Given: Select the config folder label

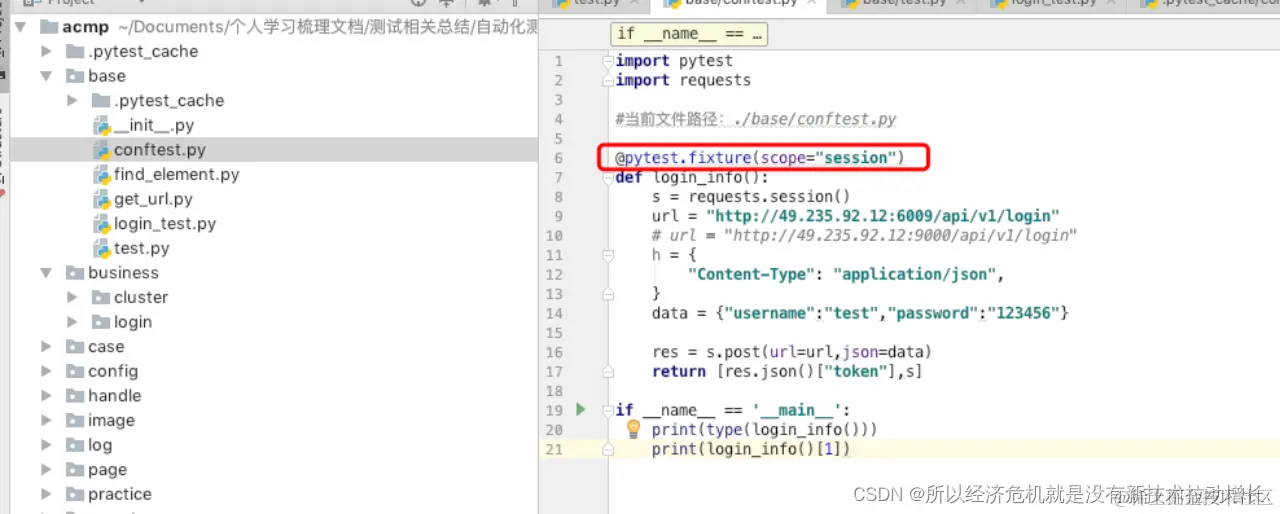Looking at the screenshot, I should 113,371.
